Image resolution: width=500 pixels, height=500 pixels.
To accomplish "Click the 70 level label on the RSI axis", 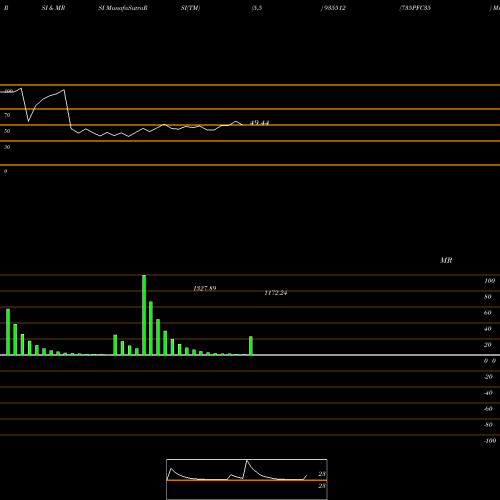I will (7, 115).
